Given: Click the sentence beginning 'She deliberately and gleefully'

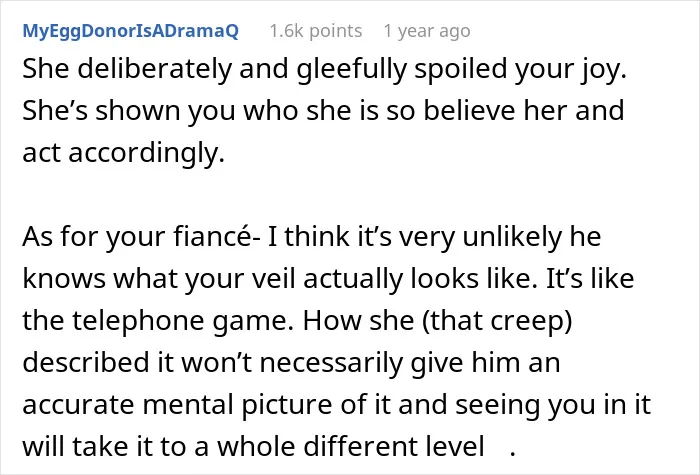Looking at the screenshot, I should point(325,70).
